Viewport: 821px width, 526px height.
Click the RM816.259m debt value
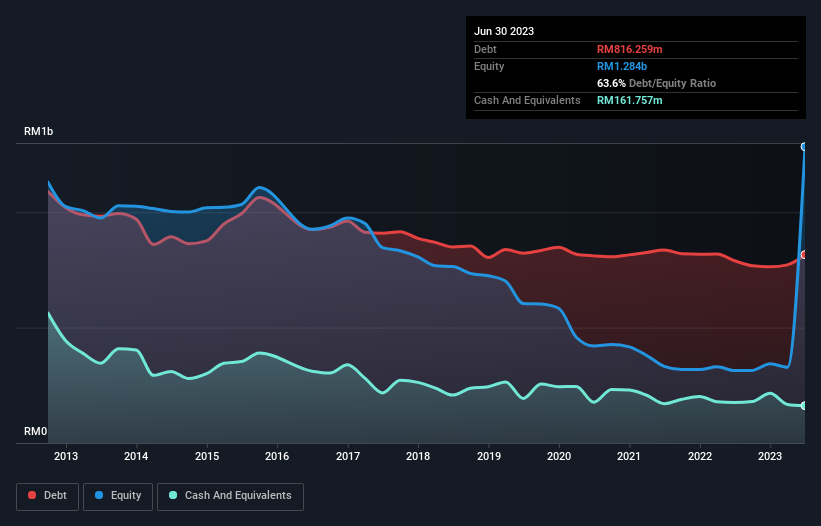[629, 49]
